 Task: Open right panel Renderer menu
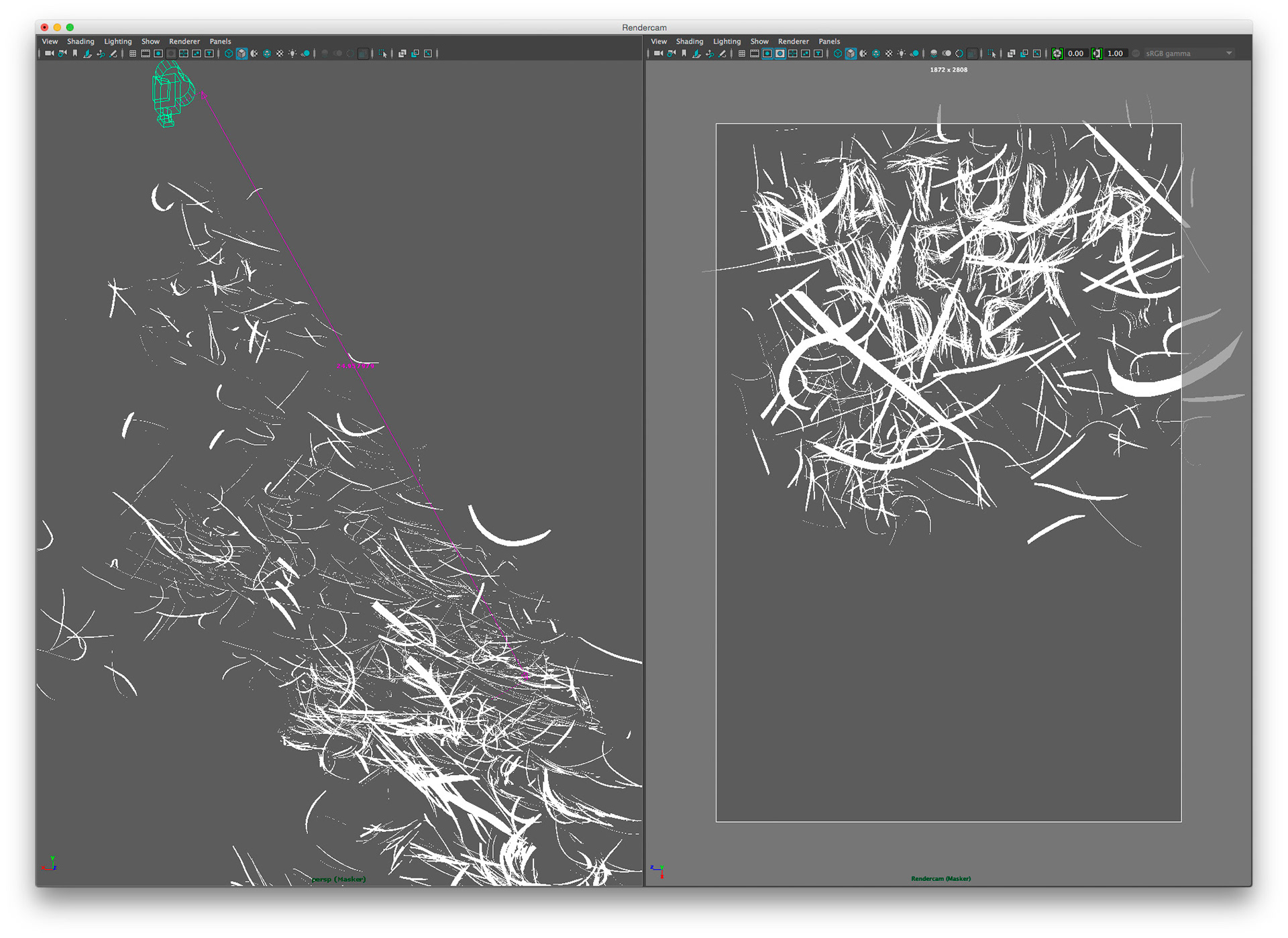[793, 42]
